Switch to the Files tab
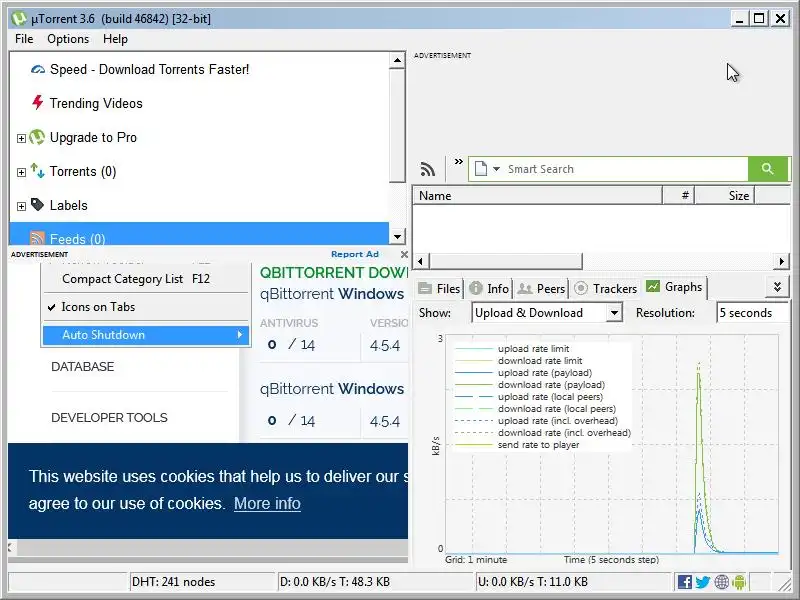 [x=439, y=289]
